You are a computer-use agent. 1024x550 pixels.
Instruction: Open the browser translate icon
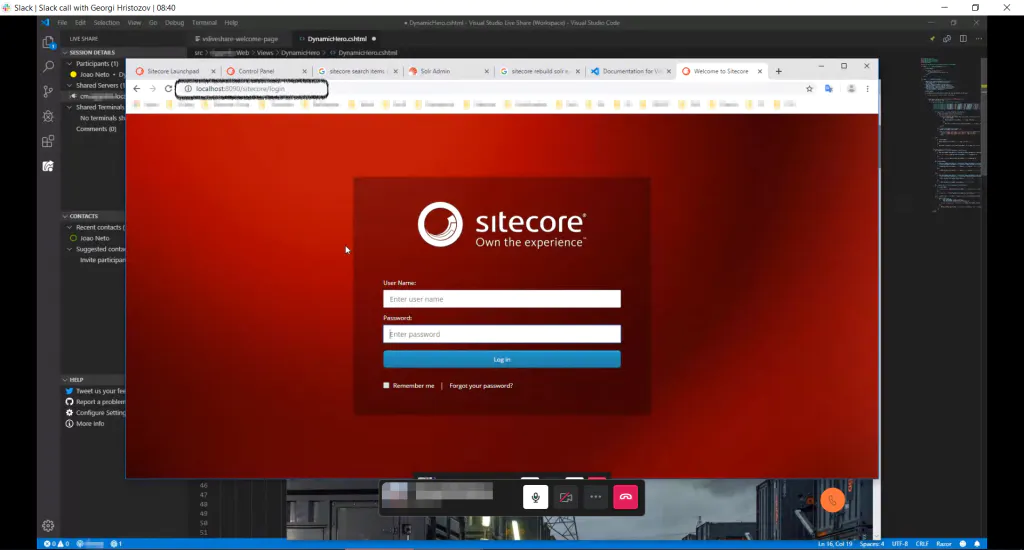829,89
